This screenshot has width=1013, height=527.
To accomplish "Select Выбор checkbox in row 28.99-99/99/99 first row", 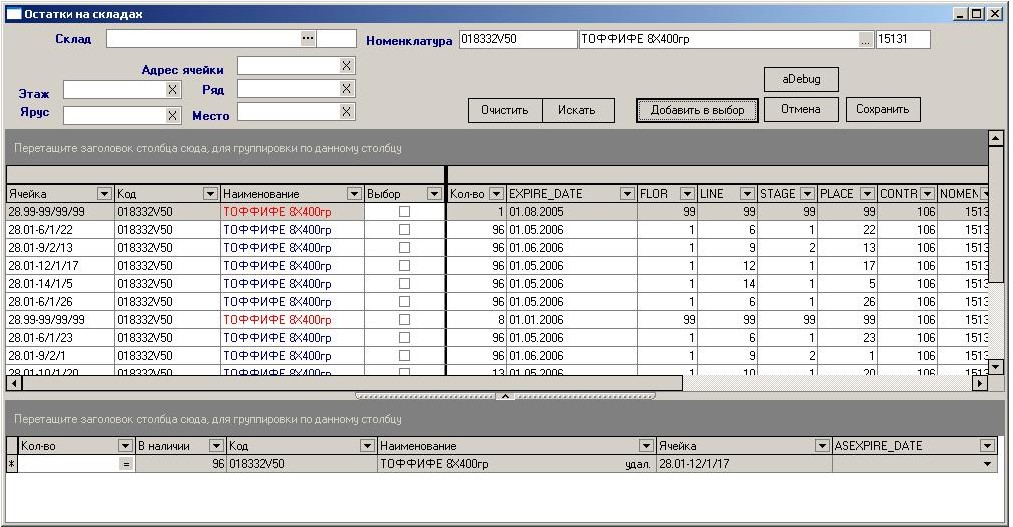I will 404,212.
